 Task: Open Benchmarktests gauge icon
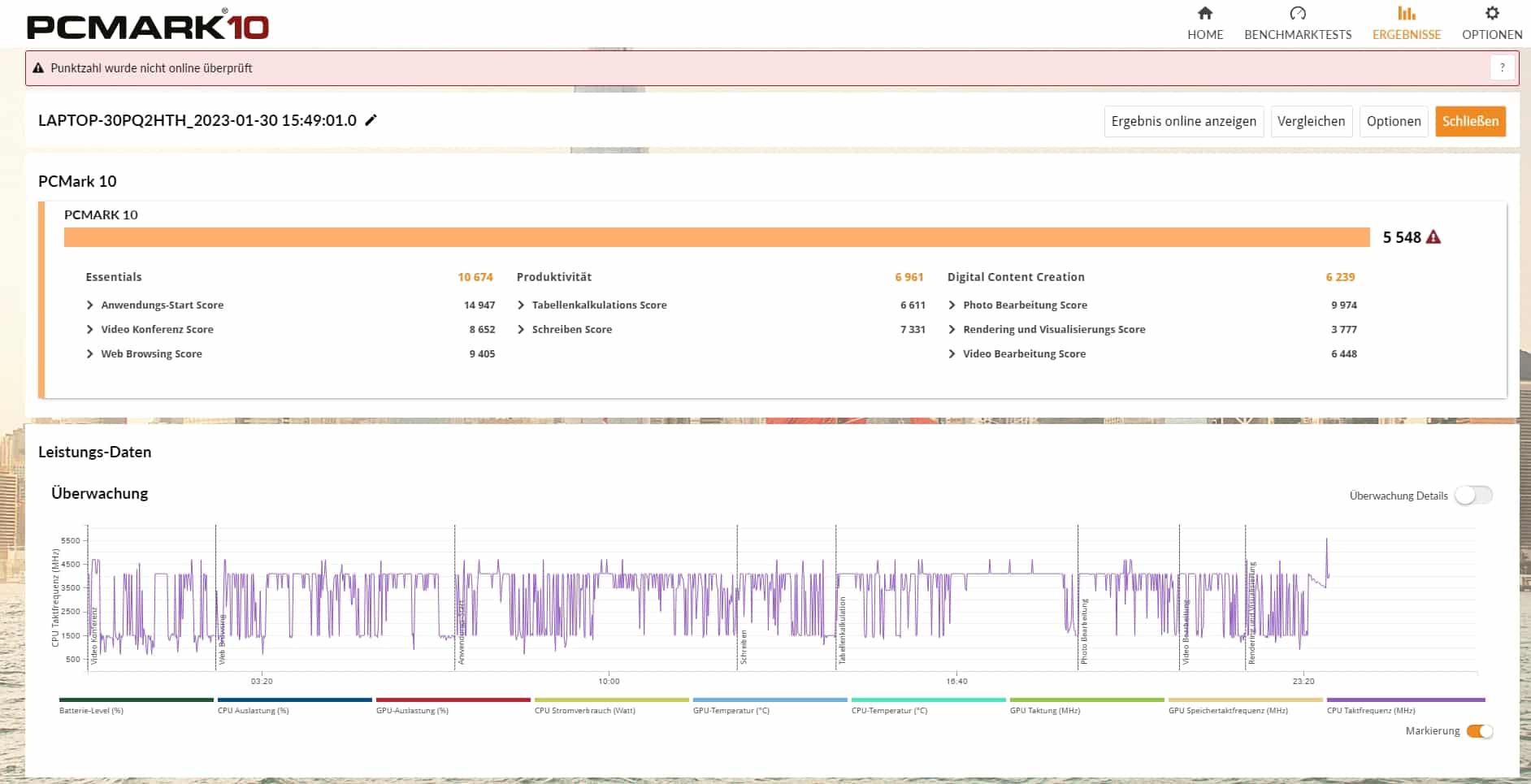[1297, 14]
